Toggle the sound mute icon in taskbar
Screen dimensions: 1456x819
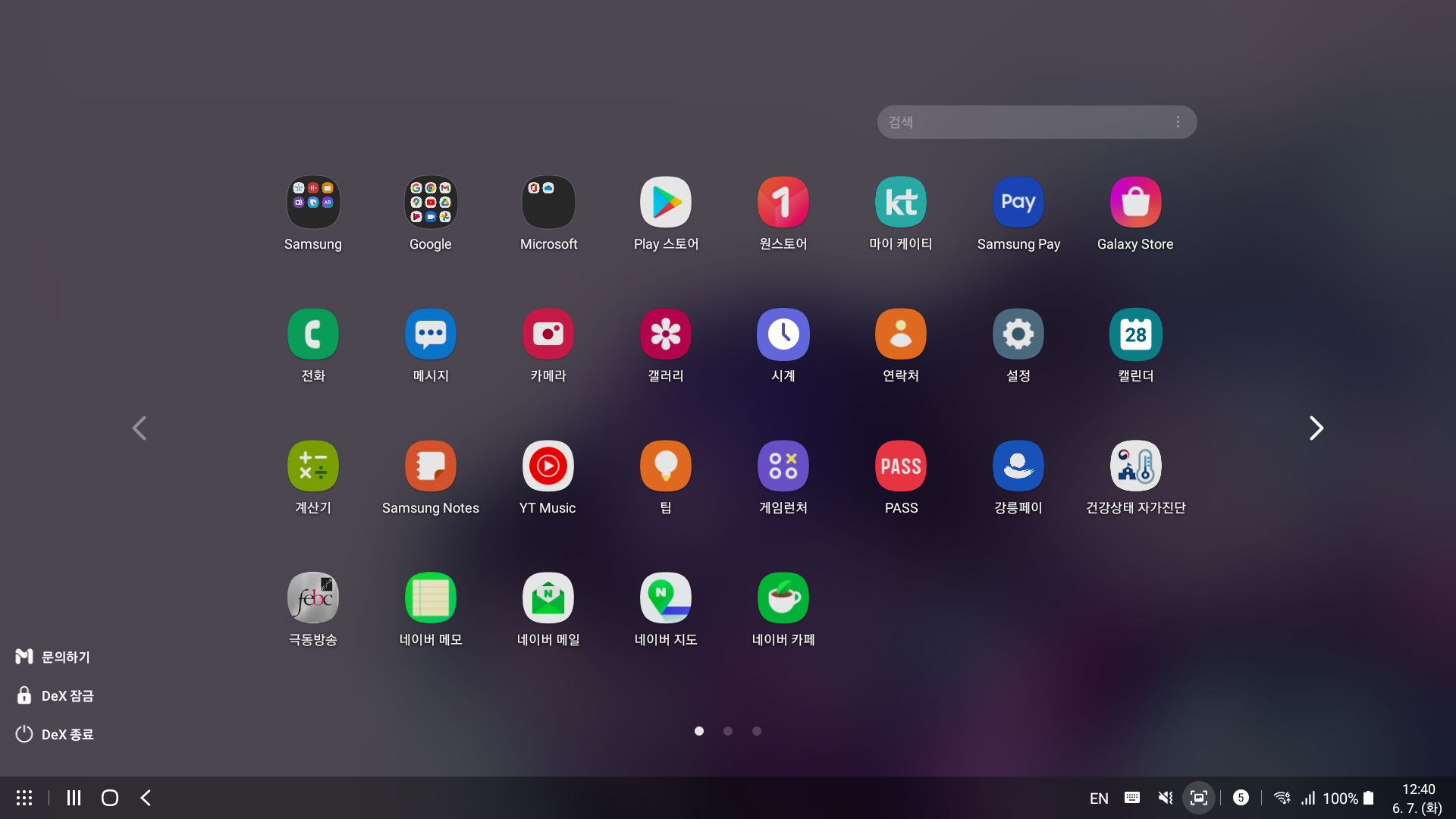tap(1166, 798)
